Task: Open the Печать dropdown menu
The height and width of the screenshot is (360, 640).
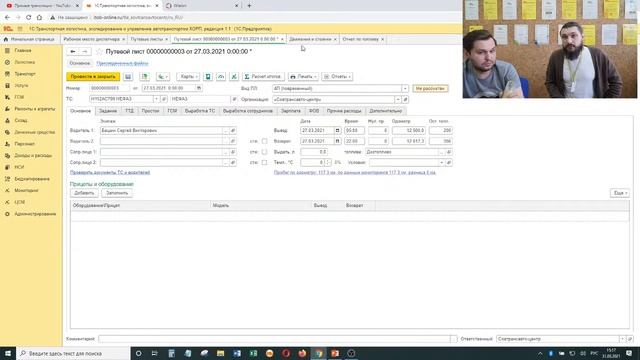Action: [x=303, y=76]
